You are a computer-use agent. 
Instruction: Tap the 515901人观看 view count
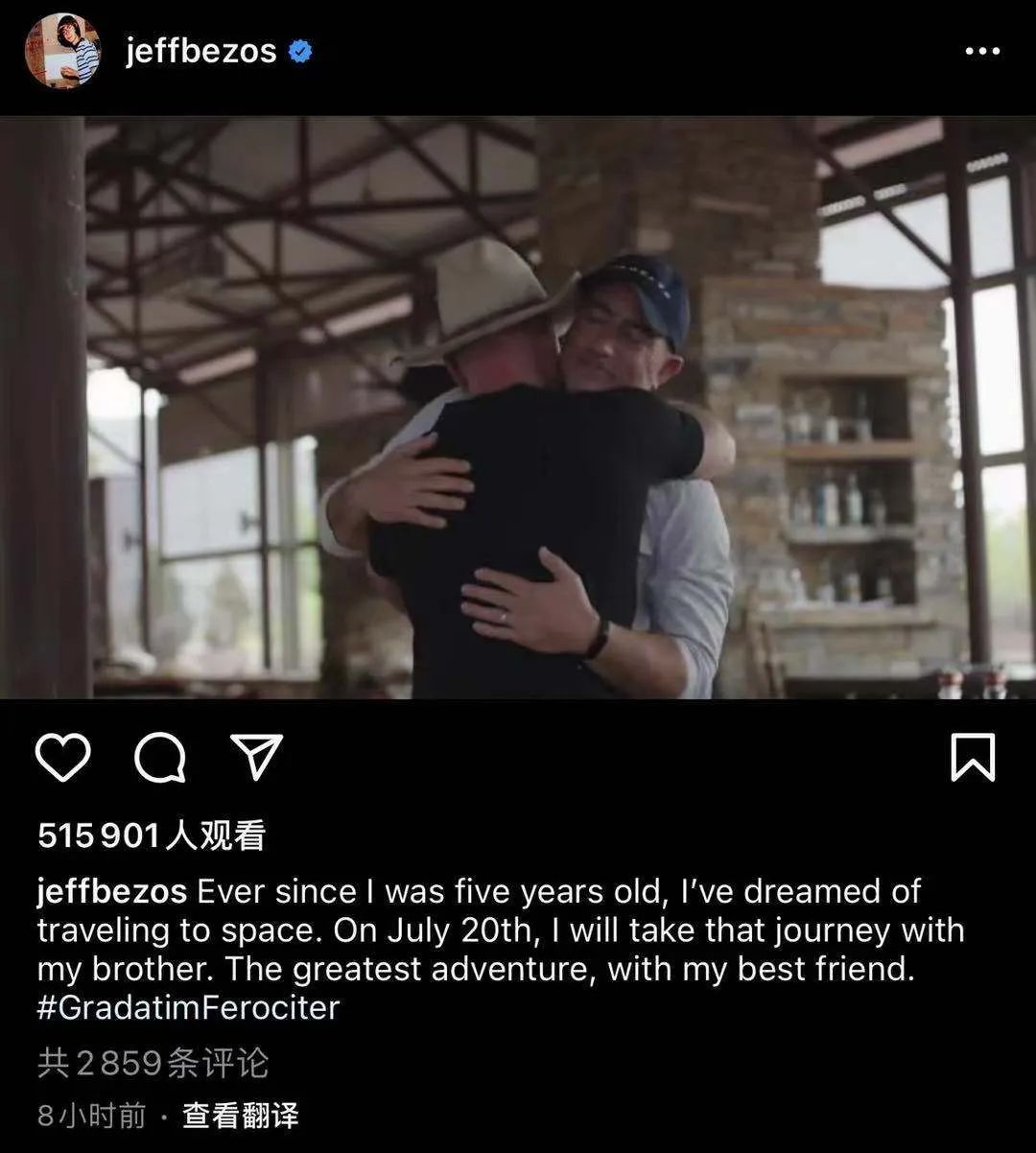(152, 836)
